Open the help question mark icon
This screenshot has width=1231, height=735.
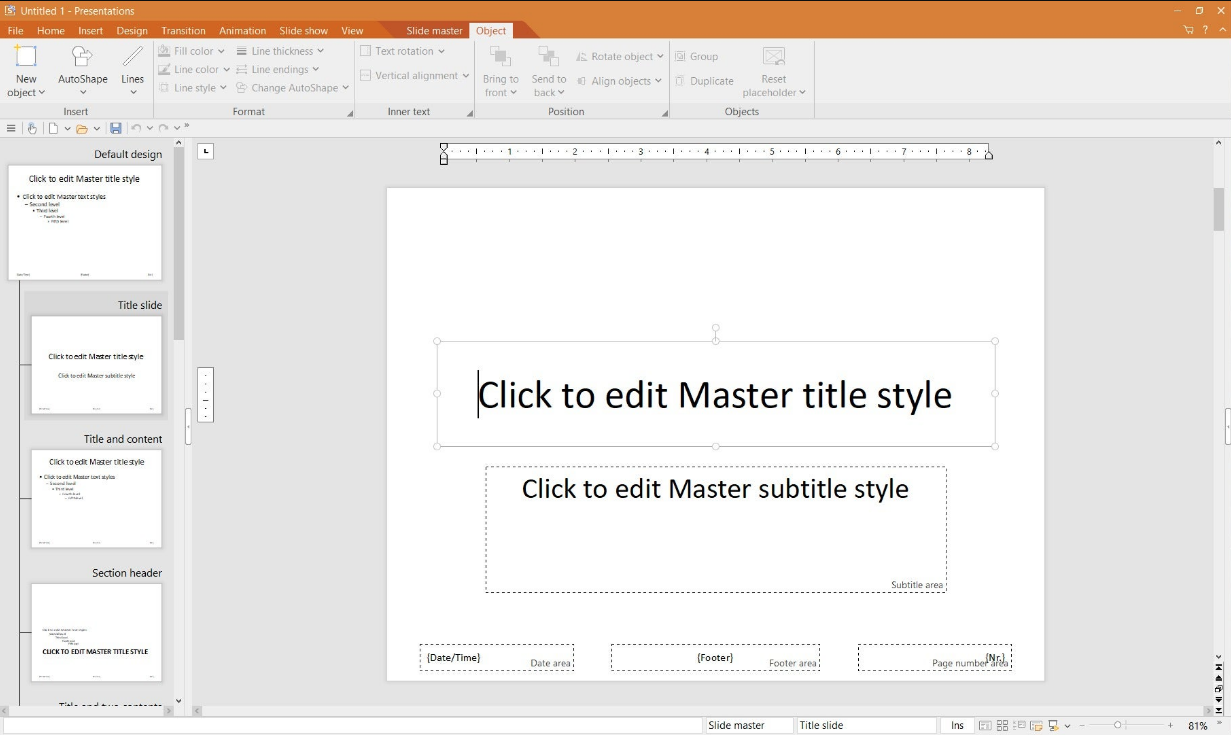[x=1206, y=30]
